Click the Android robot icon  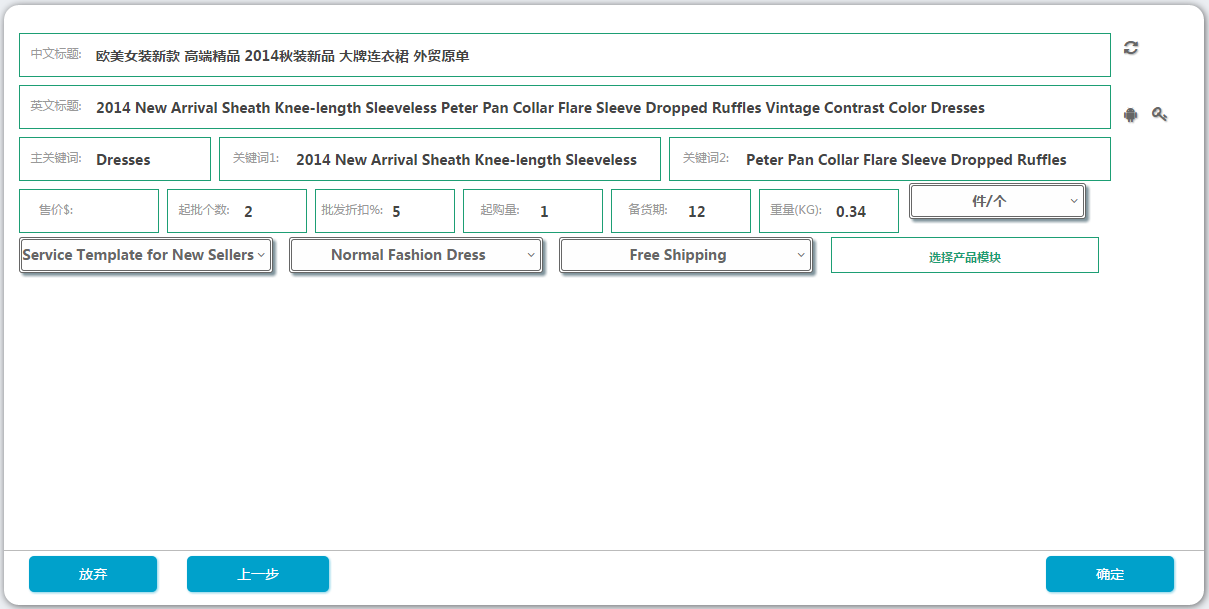(x=1131, y=114)
